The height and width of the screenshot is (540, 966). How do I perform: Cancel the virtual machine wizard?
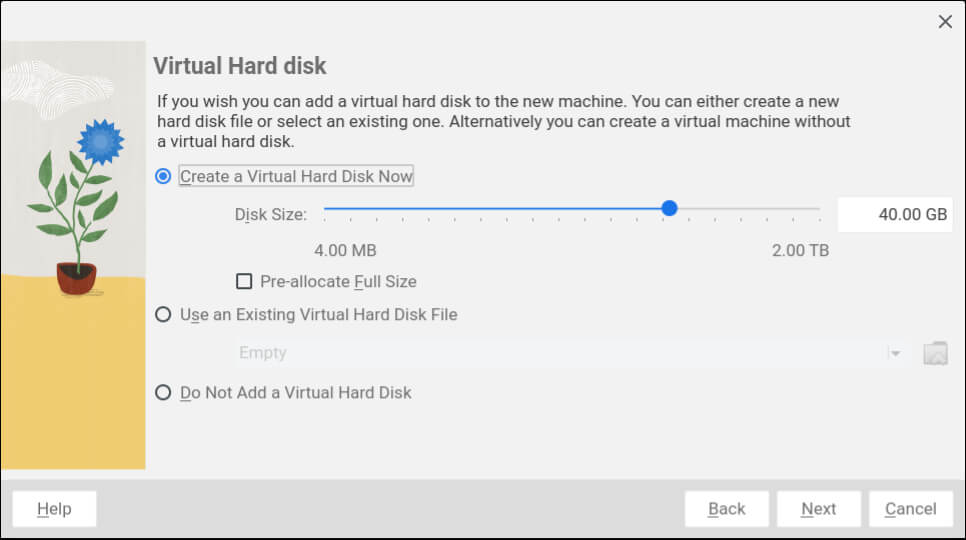910,509
